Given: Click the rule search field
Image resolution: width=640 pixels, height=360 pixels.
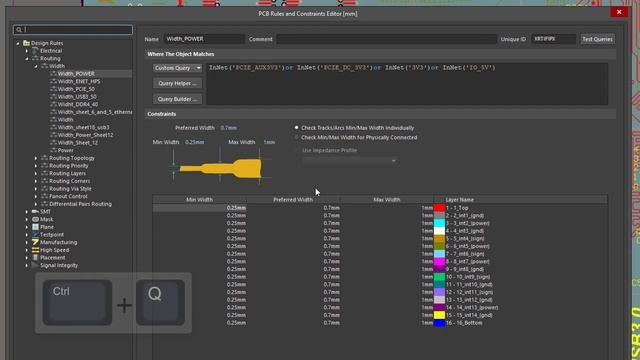Looking at the screenshot, I should (73, 29).
